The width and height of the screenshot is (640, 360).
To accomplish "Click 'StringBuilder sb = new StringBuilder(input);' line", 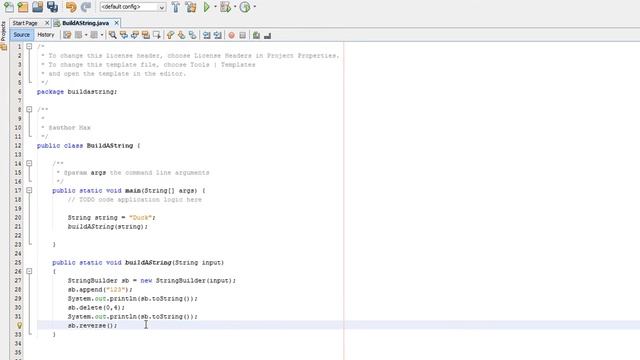I will pyautogui.click(x=152, y=280).
